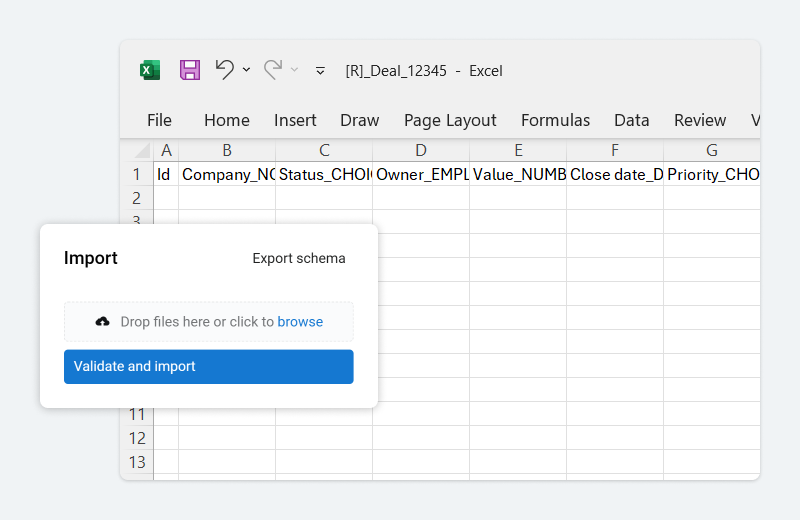Click the cloud upload icon in drop zone
This screenshot has height=520, width=800.
[x=103, y=321]
